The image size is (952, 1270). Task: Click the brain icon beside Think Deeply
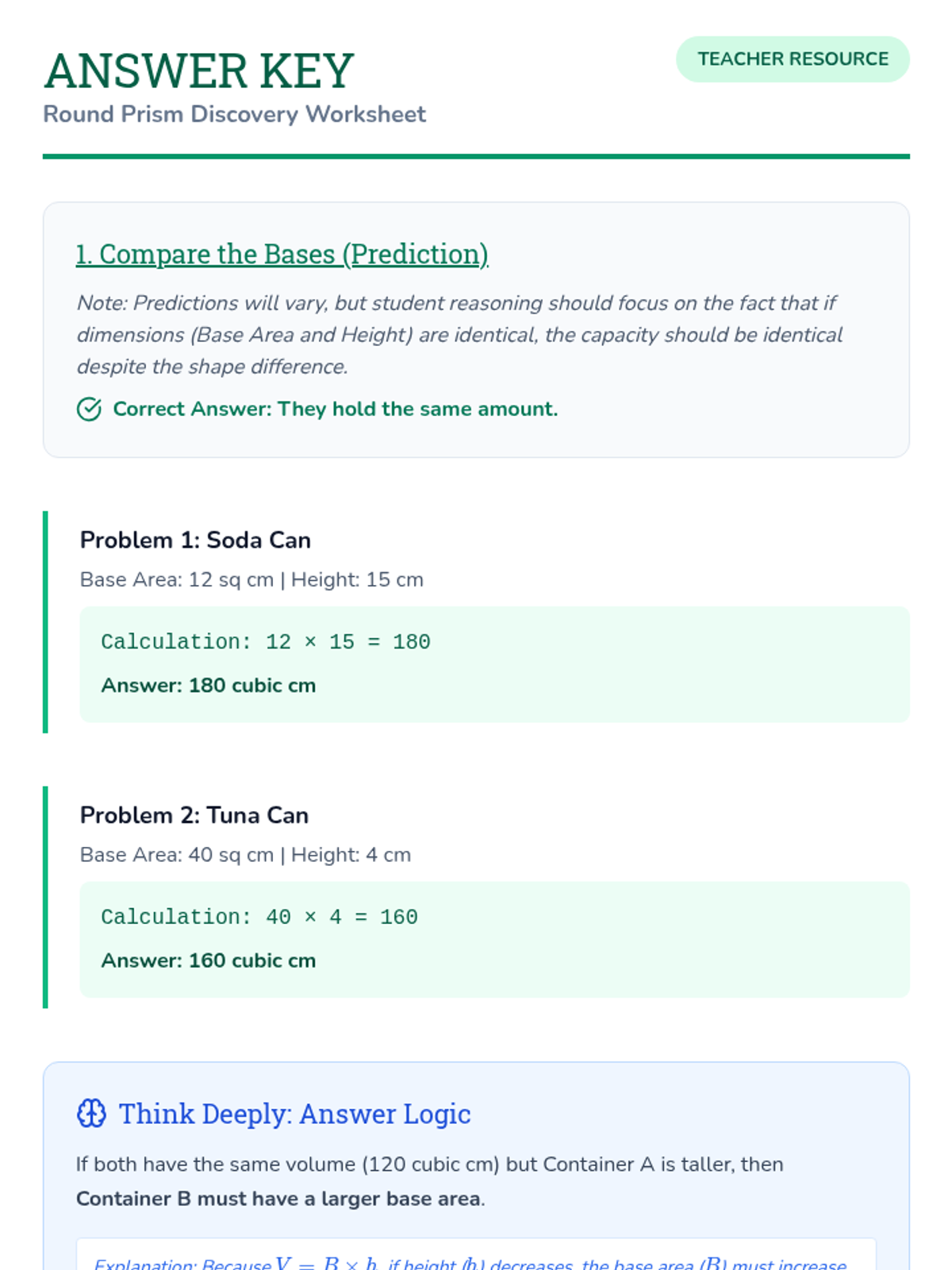pos(91,1114)
